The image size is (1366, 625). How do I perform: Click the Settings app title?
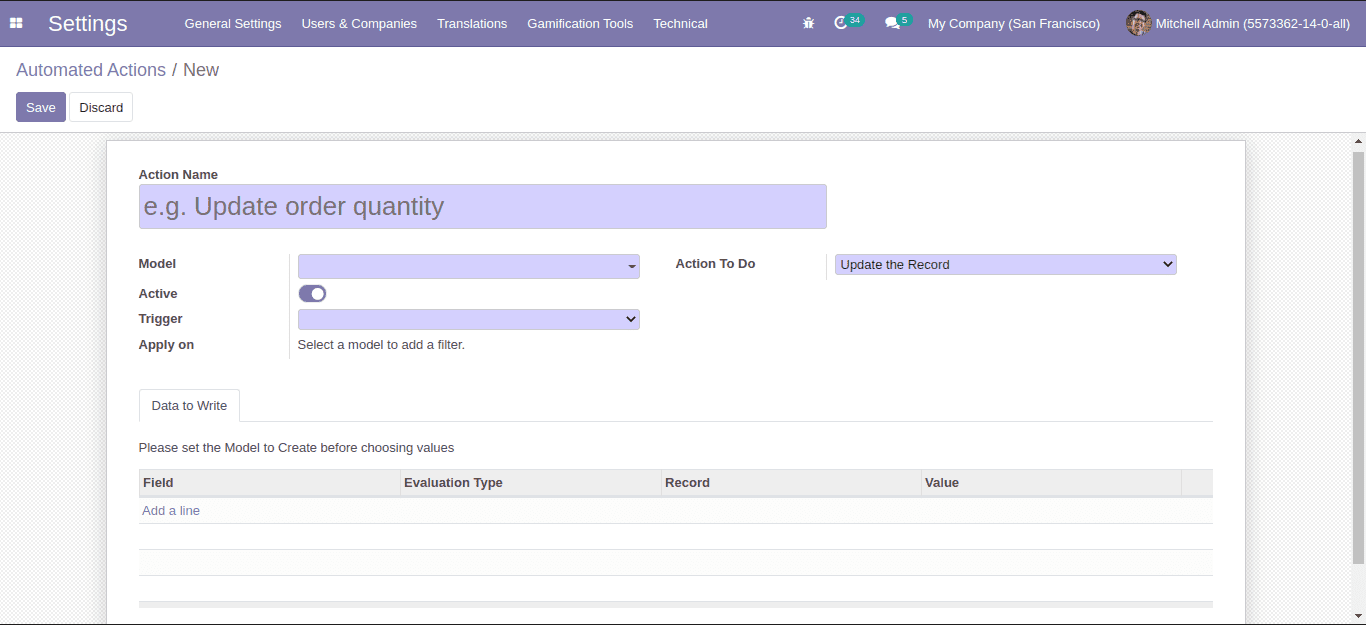(x=88, y=23)
